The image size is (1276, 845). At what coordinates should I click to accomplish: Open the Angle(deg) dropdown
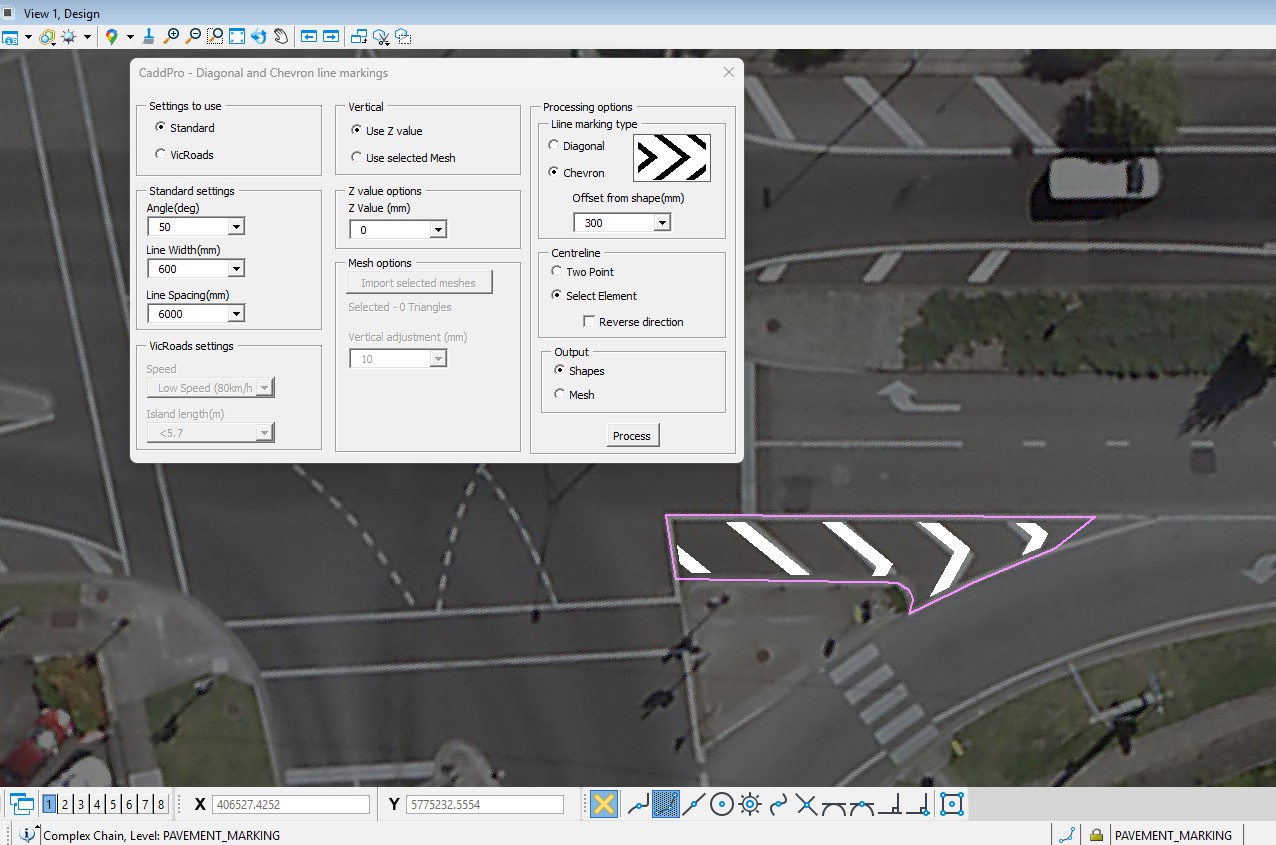[x=236, y=226]
